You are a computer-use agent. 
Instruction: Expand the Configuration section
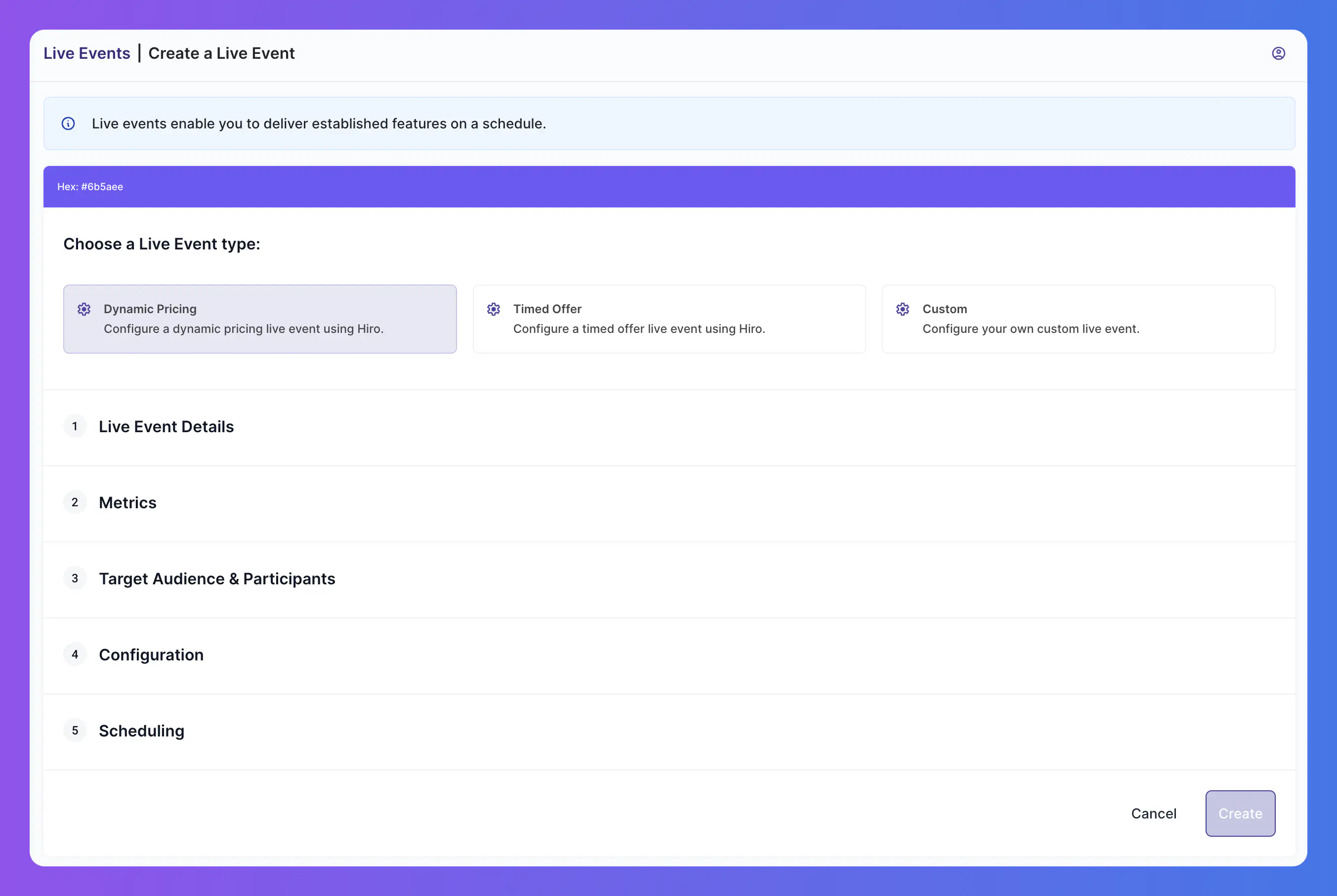click(669, 655)
